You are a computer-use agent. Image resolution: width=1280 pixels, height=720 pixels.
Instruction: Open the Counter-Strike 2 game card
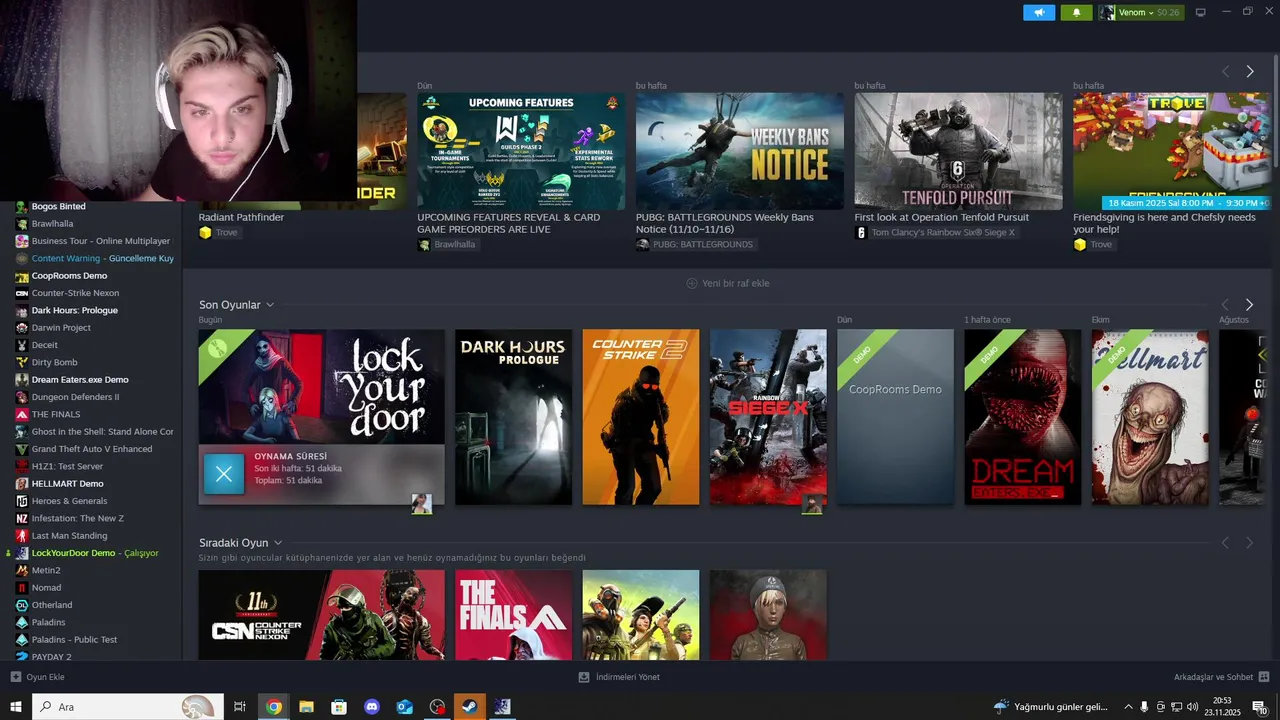click(x=641, y=417)
